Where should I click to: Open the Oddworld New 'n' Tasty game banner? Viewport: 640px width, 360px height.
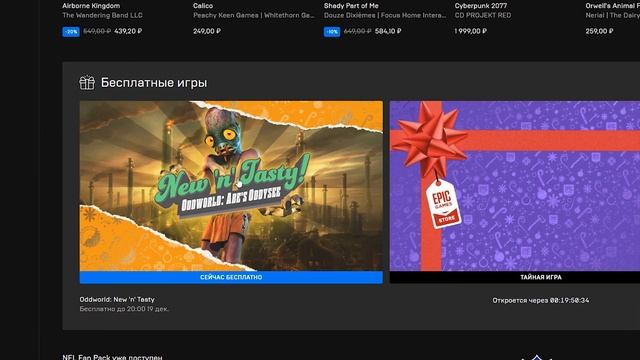[231, 186]
